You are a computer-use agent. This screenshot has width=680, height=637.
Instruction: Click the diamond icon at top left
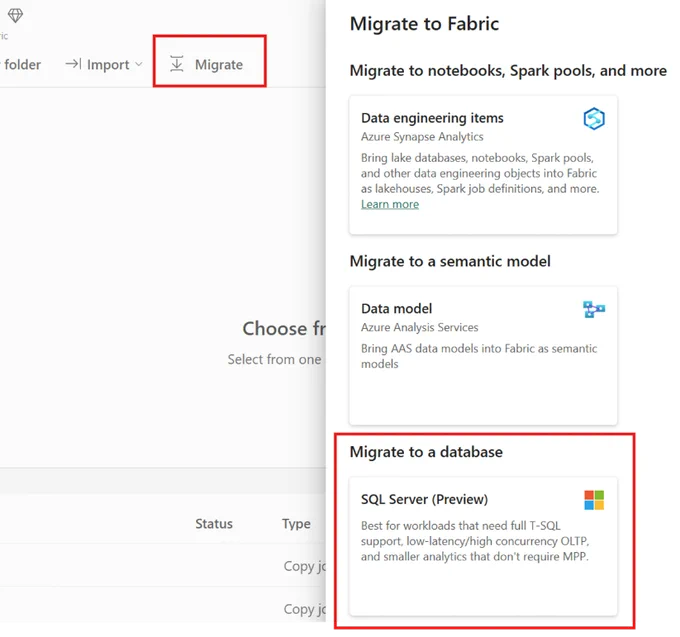click(x=15, y=16)
